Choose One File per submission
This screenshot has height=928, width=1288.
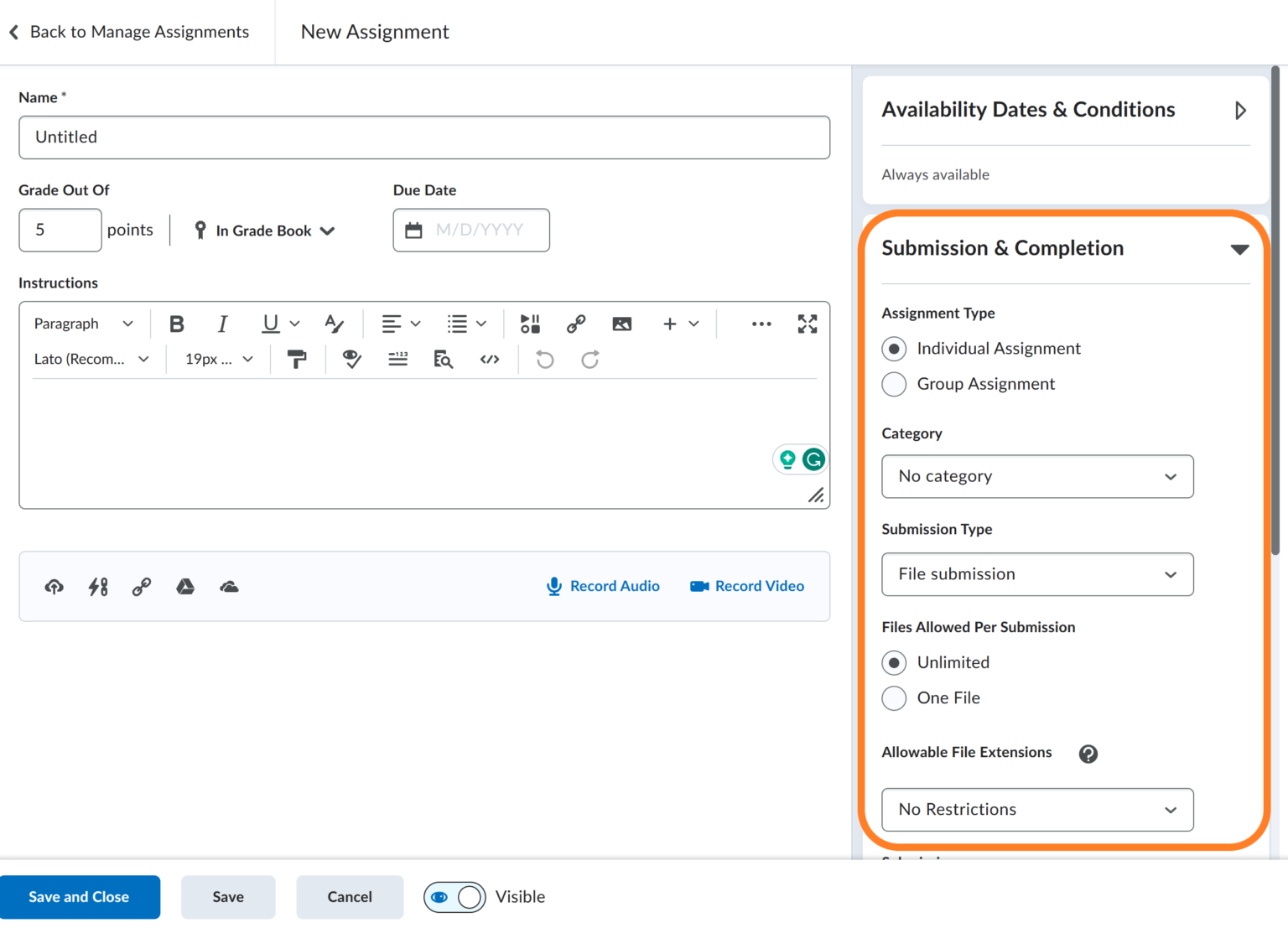893,698
